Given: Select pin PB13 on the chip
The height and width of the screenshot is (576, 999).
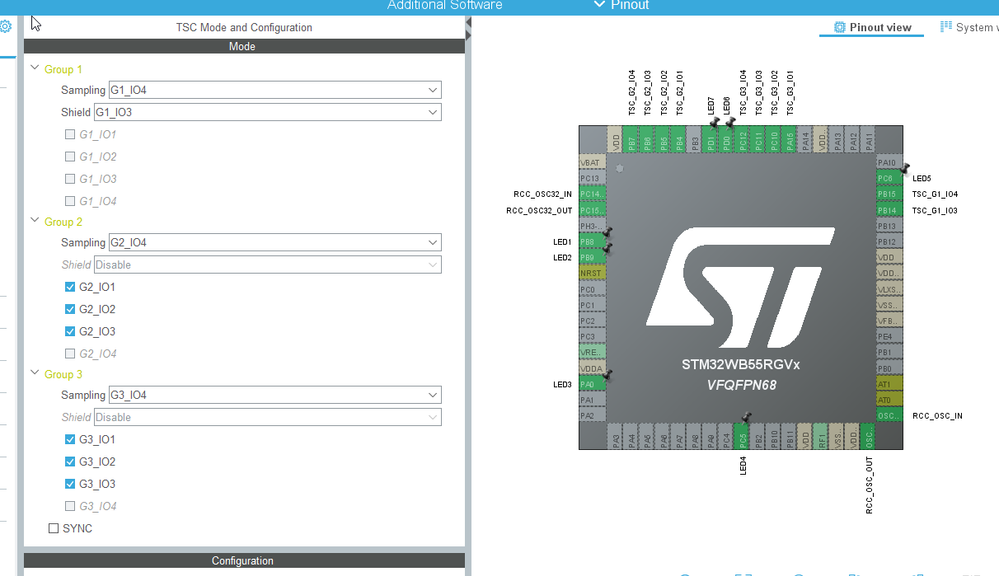Looking at the screenshot, I should pyautogui.click(x=889, y=226).
